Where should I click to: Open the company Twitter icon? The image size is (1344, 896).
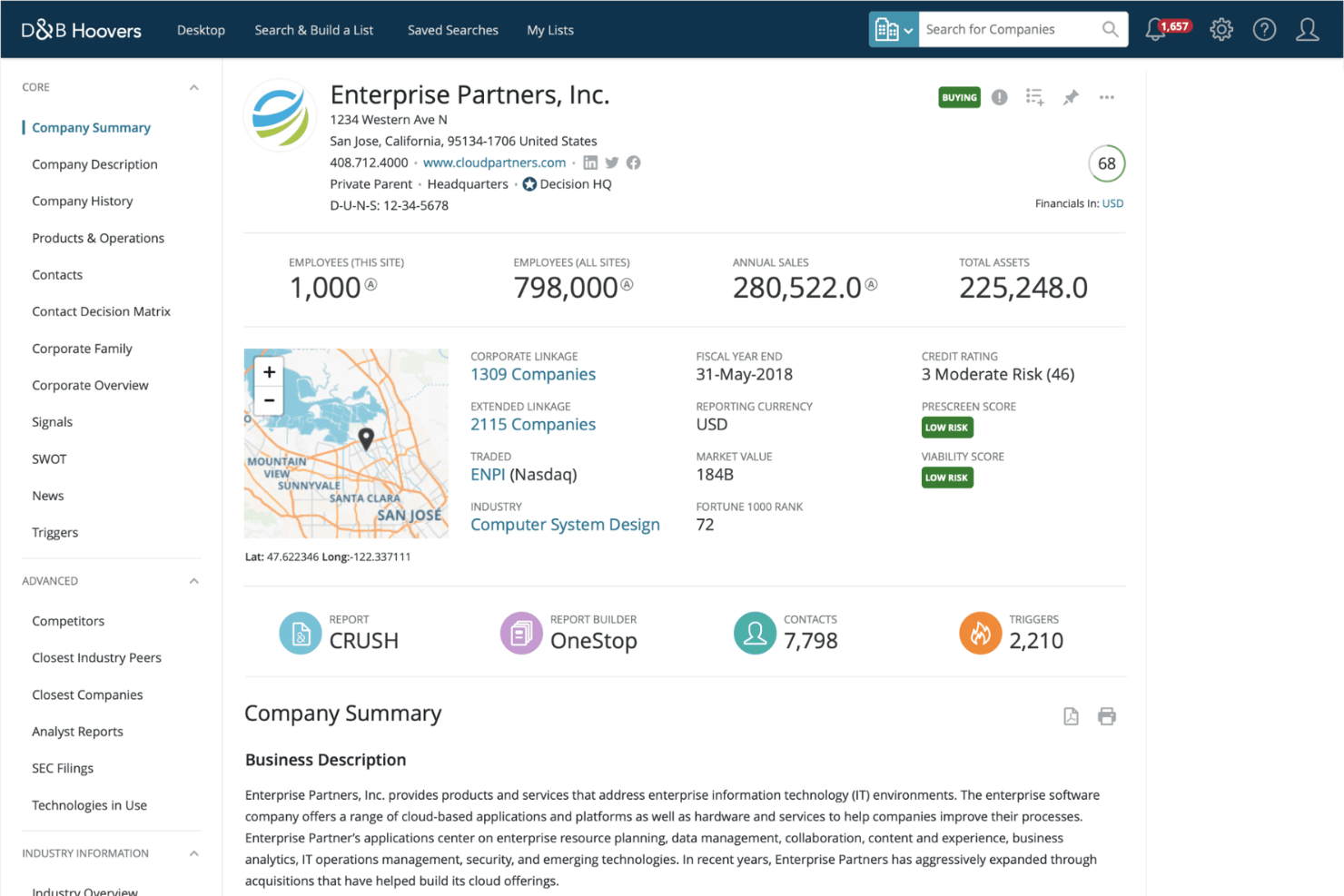pos(612,162)
